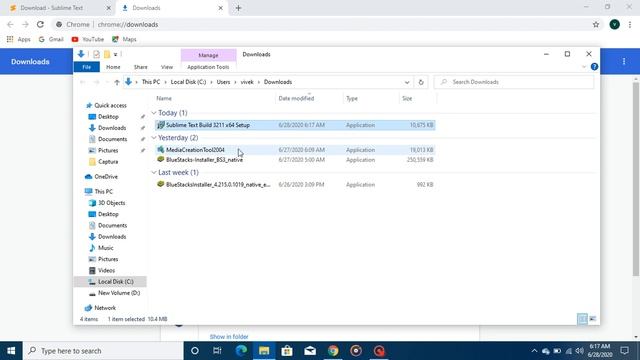Screen dimensions: 640x360
Task: Click new folder icon in title bar
Action: tap(107, 54)
